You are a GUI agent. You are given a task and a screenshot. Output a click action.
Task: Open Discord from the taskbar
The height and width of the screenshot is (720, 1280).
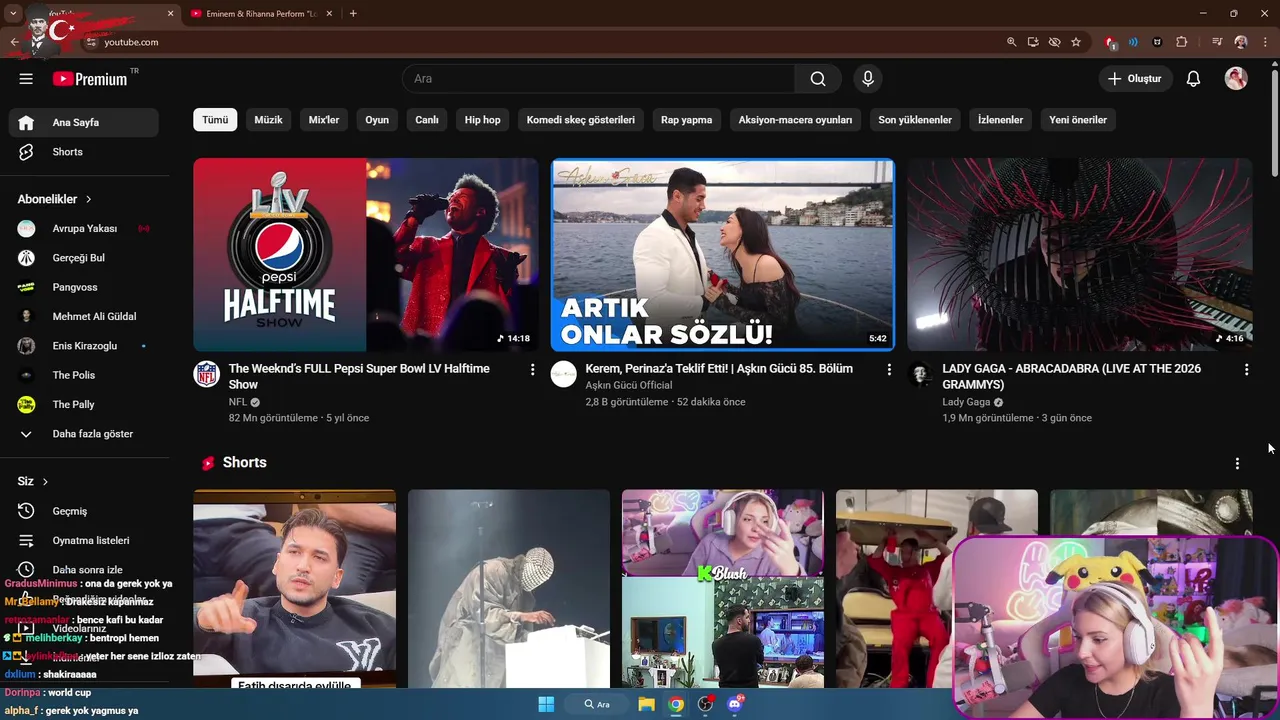735,704
